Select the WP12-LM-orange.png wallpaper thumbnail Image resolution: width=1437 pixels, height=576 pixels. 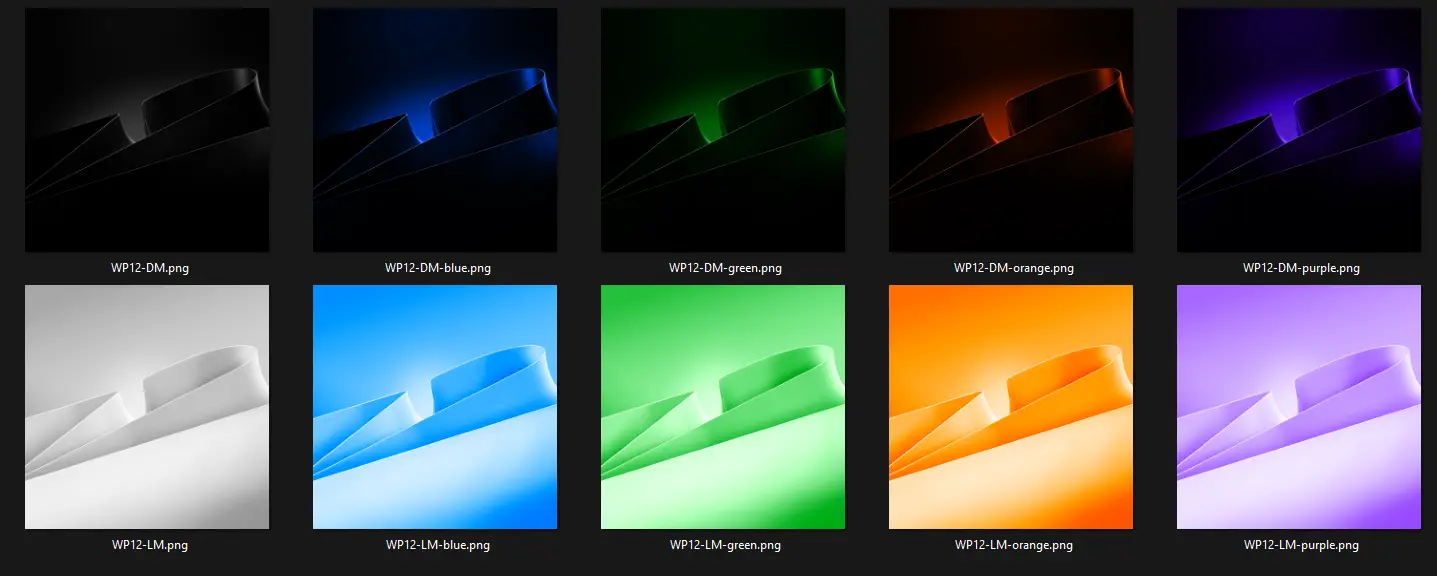pos(1011,407)
